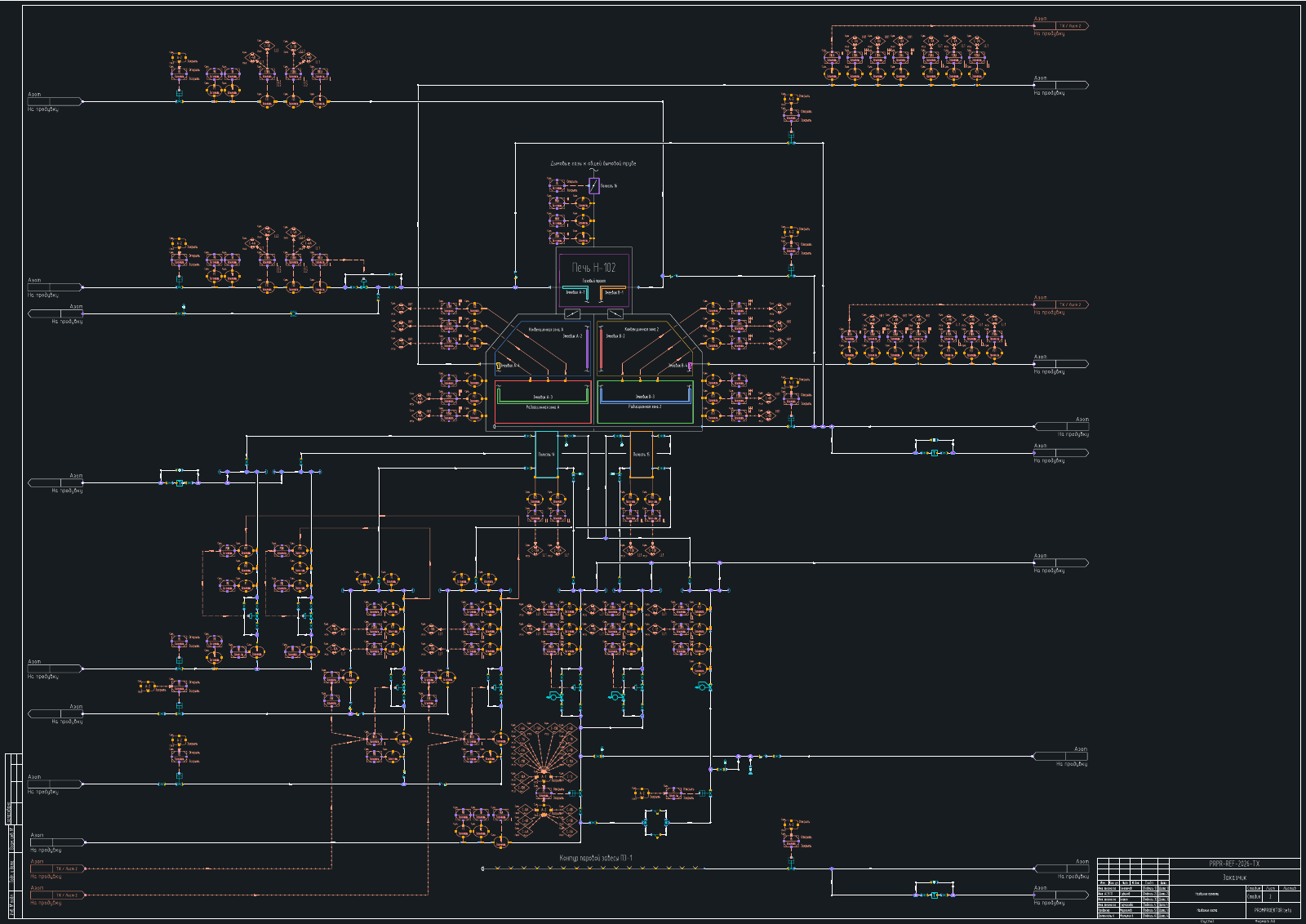Select the orange Змеевик B-1 coil
This screenshot has width=1306, height=924.
613,293
